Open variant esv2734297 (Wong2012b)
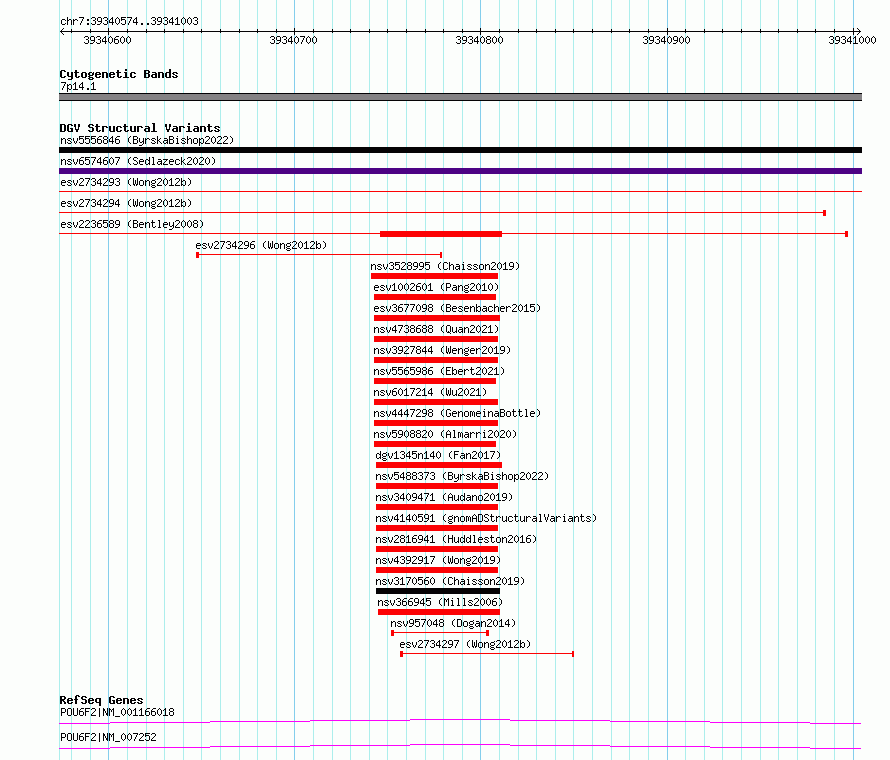The image size is (890, 760). [x=465, y=644]
